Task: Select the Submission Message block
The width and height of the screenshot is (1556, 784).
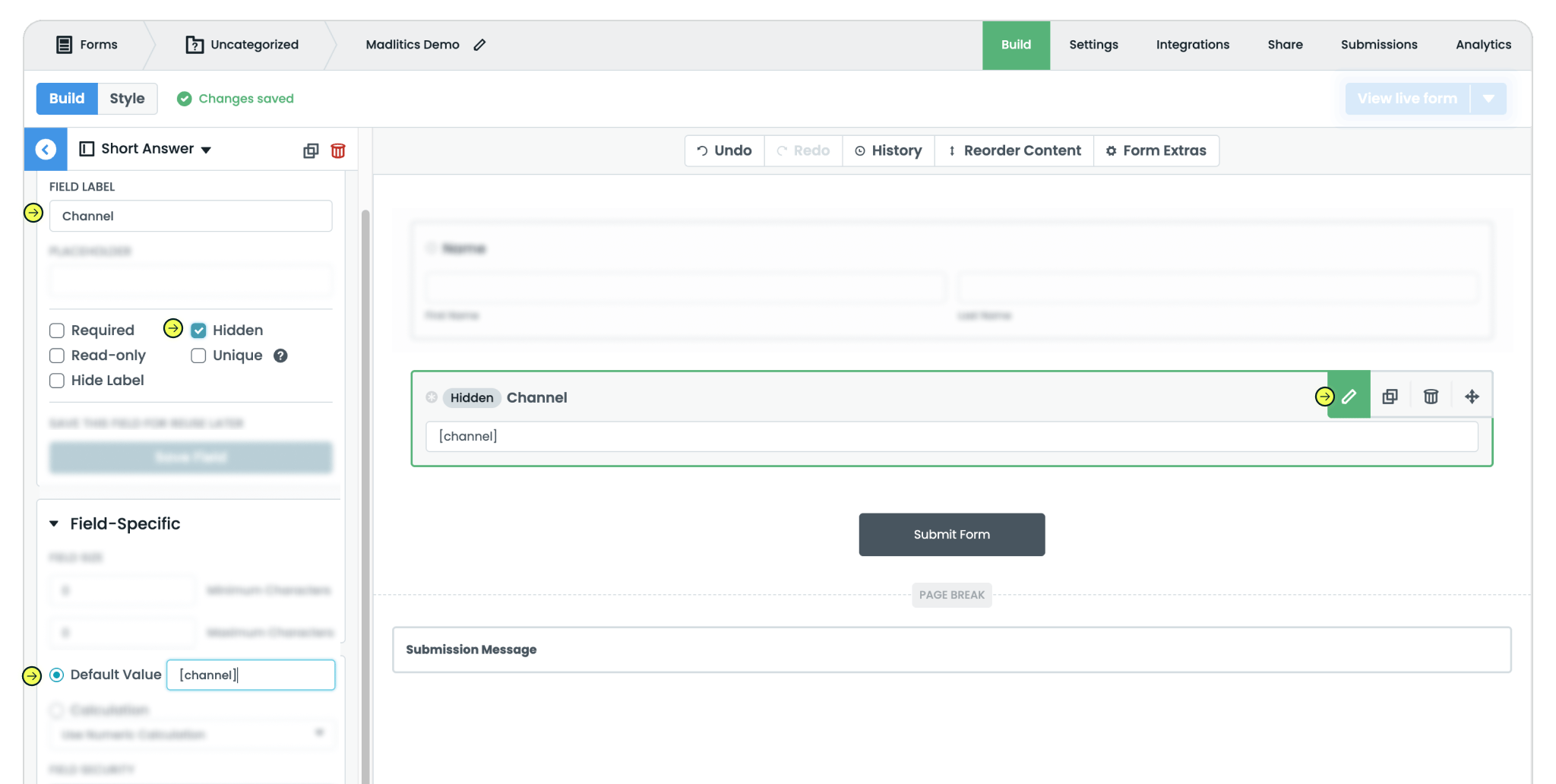Action: 951,650
